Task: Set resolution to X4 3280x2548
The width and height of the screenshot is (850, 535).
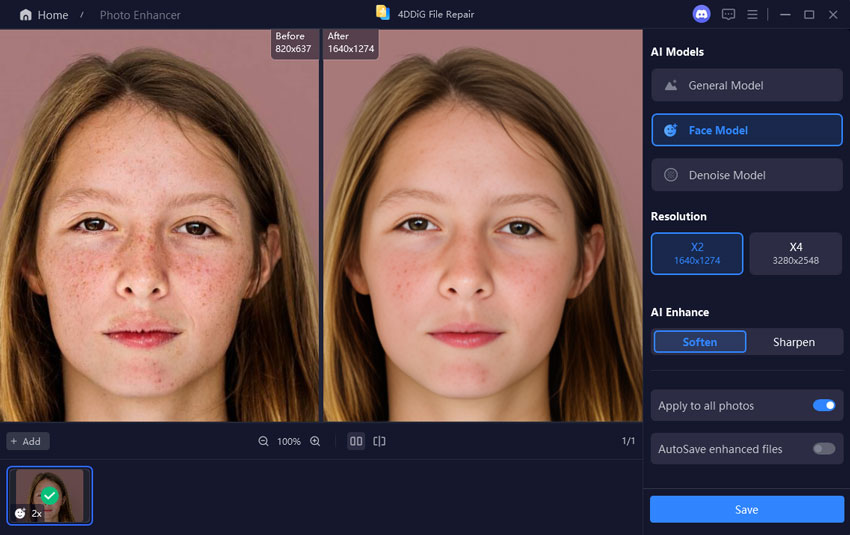Action: pyautogui.click(x=795, y=253)
